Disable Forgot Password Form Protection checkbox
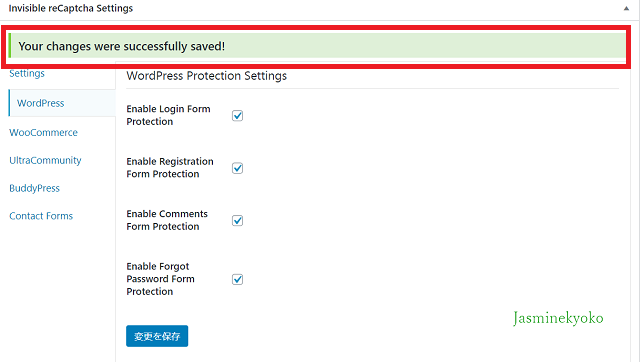The height and width of the screenshot is (362, 640). (237, 279)
